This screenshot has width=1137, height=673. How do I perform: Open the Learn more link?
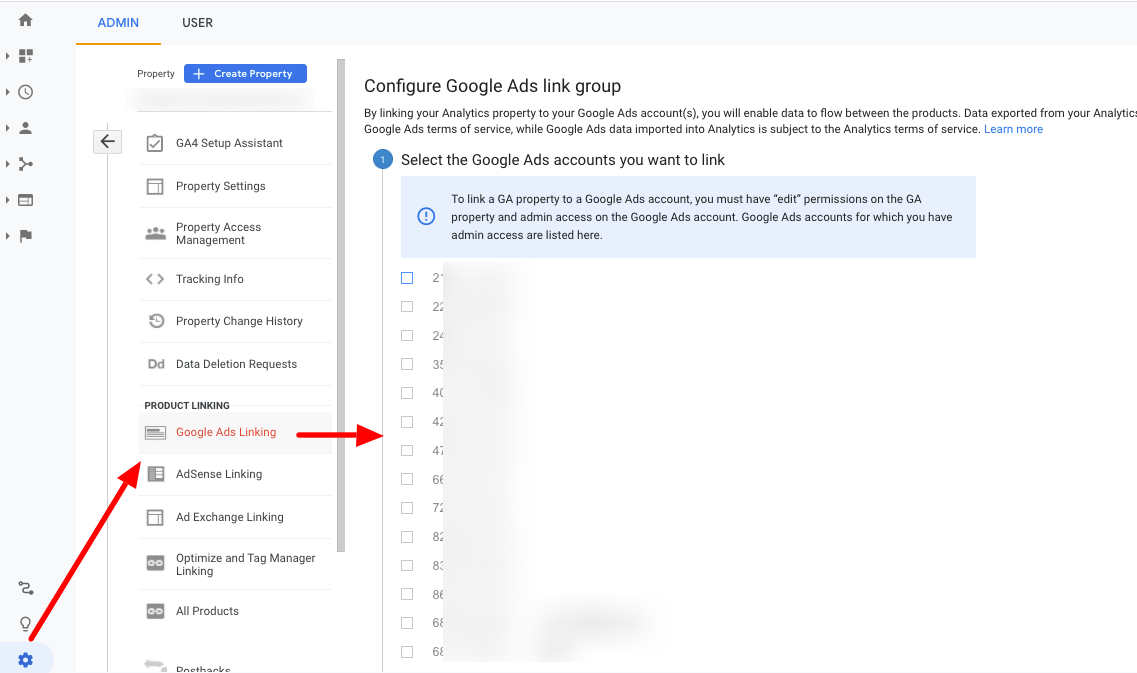[1013, 128]
